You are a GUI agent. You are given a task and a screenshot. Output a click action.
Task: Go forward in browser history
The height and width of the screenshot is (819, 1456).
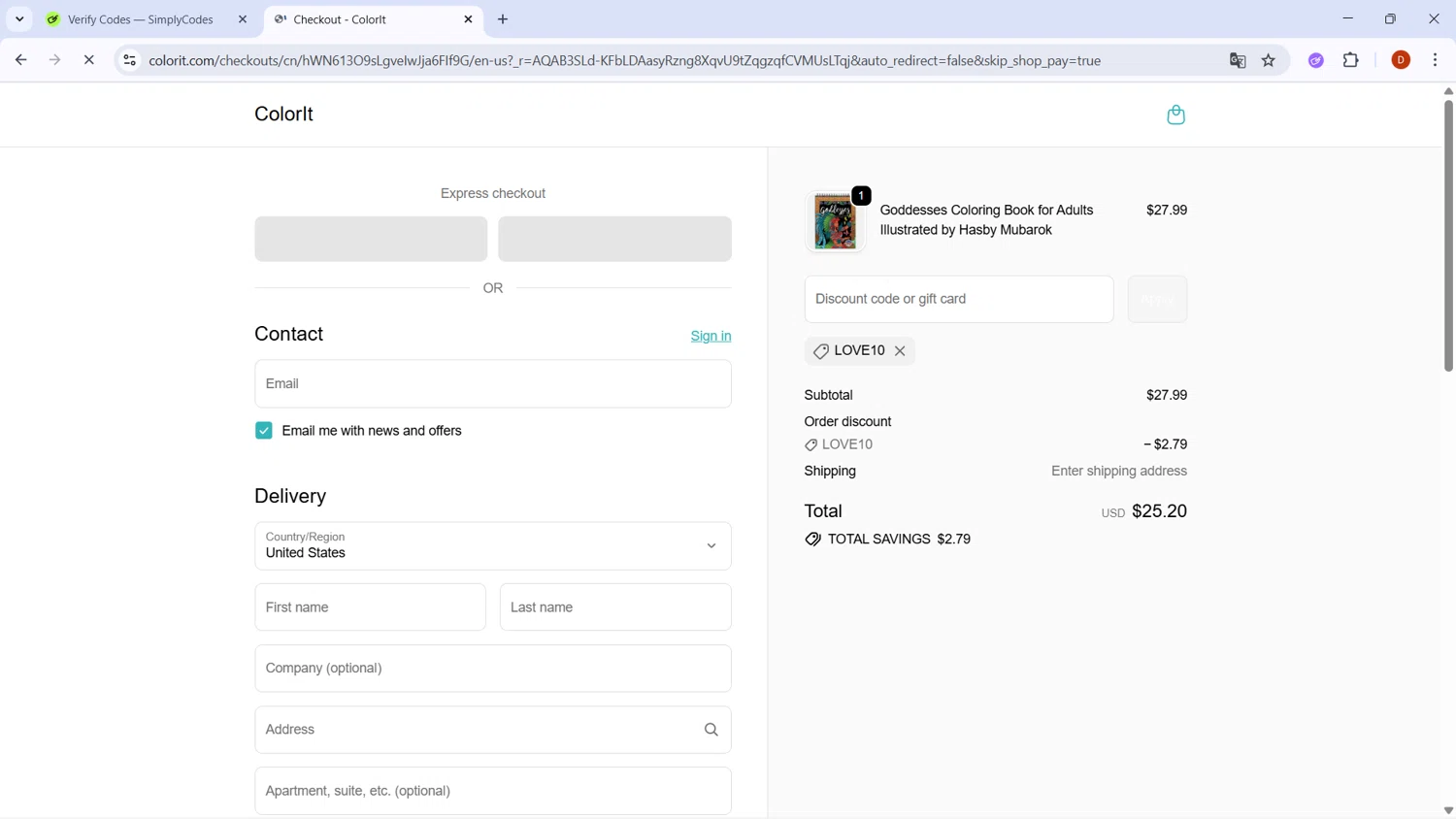coord(54,60)
